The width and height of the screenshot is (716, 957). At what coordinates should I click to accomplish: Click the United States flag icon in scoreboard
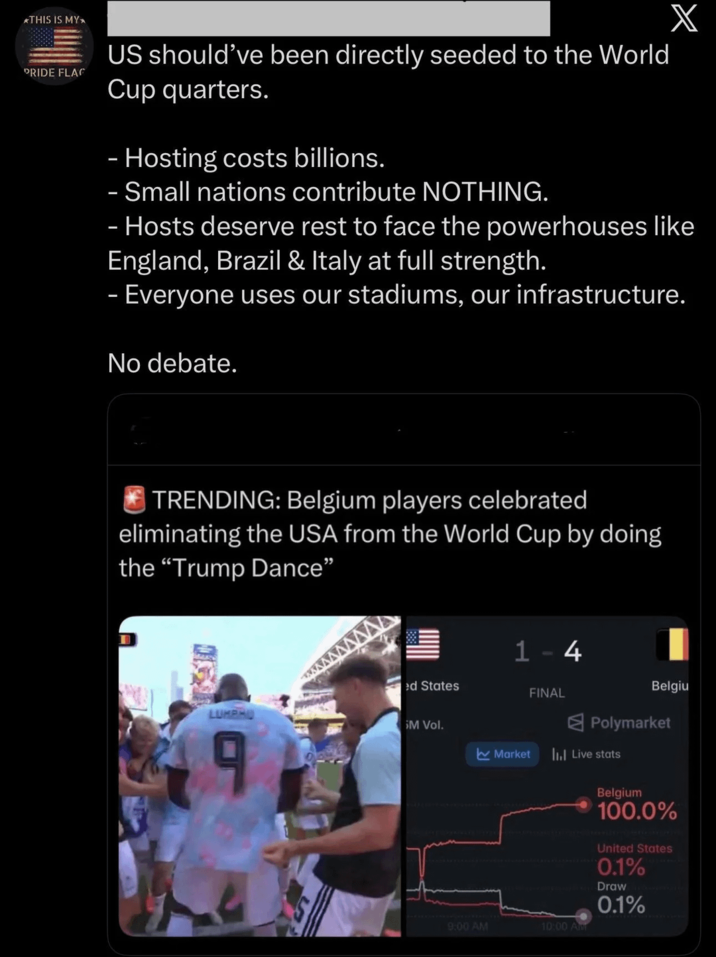(423, 645)
